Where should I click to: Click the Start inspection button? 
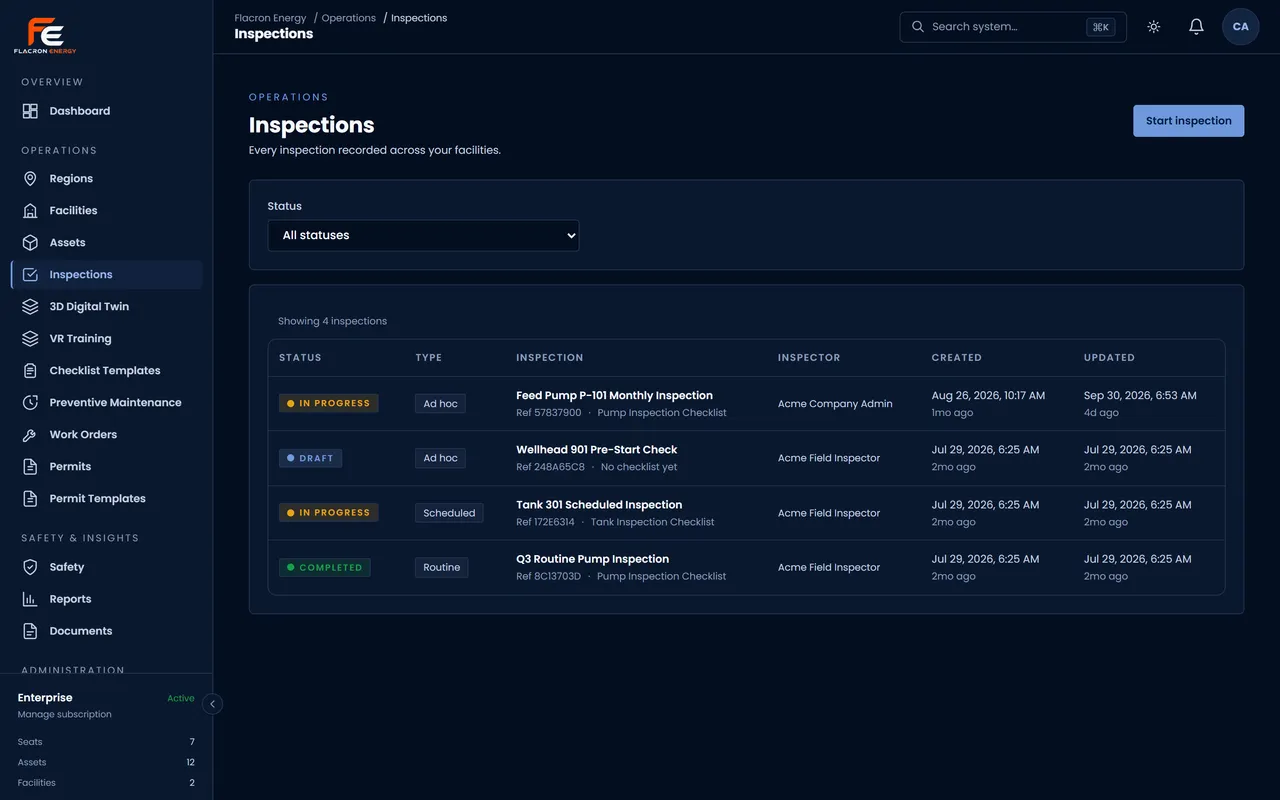[x=1189, y=121]
